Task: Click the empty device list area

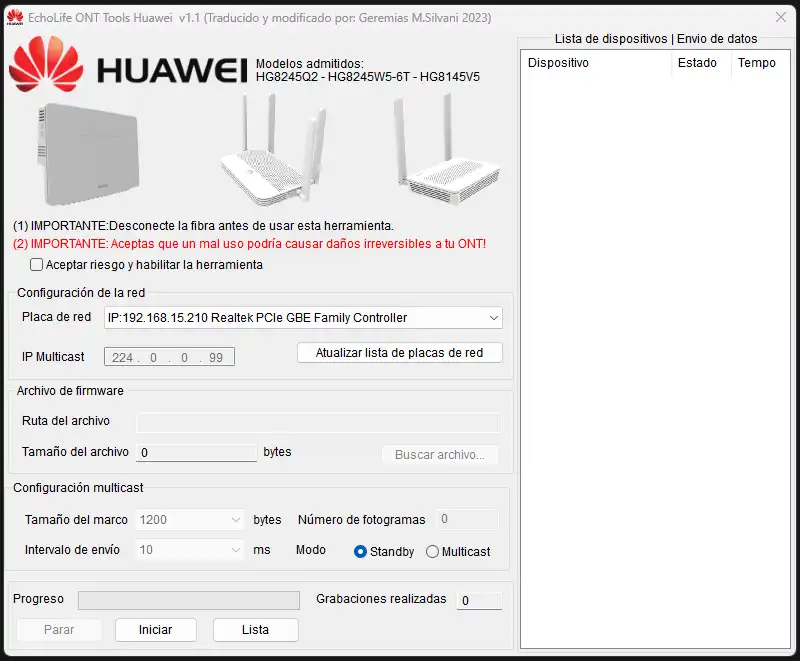Action: coord(656,362)
